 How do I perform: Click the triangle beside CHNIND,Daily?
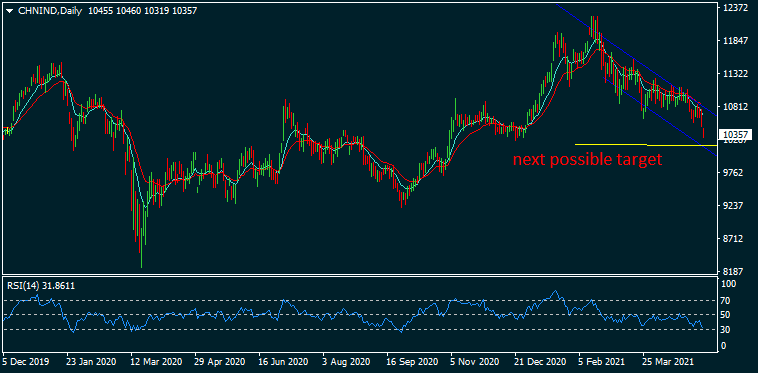pos(10,10)
